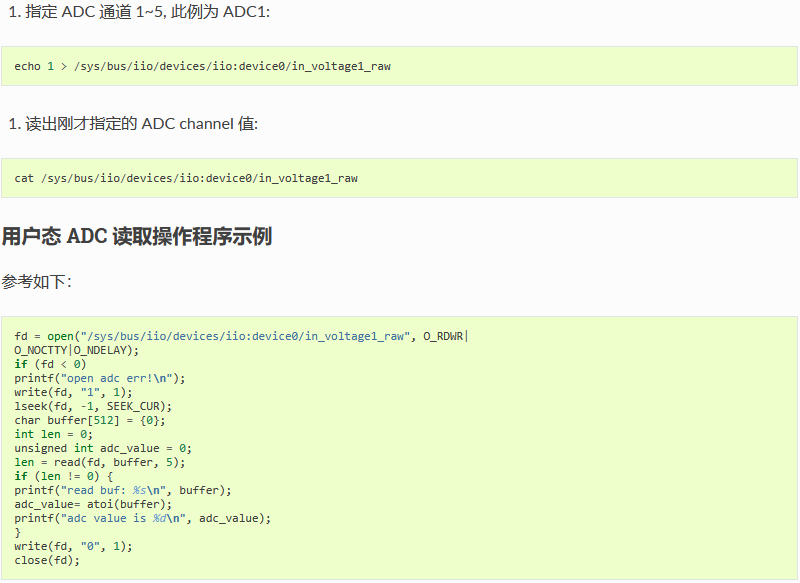
Task: Click the printf read buf line
Action: 122,490
